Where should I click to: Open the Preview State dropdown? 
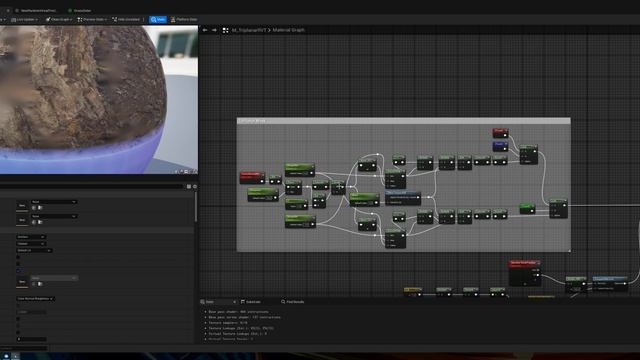tap(92, 20)
